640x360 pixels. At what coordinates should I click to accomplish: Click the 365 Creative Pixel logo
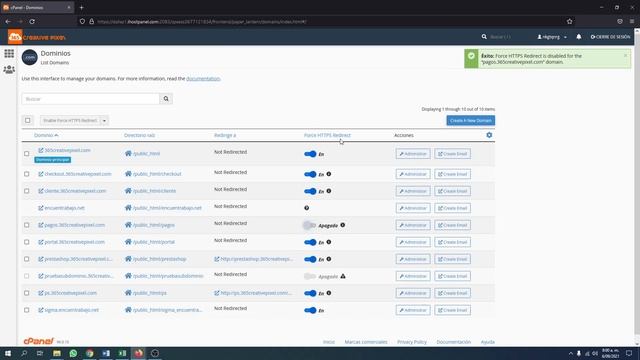(x=37, y=37)
